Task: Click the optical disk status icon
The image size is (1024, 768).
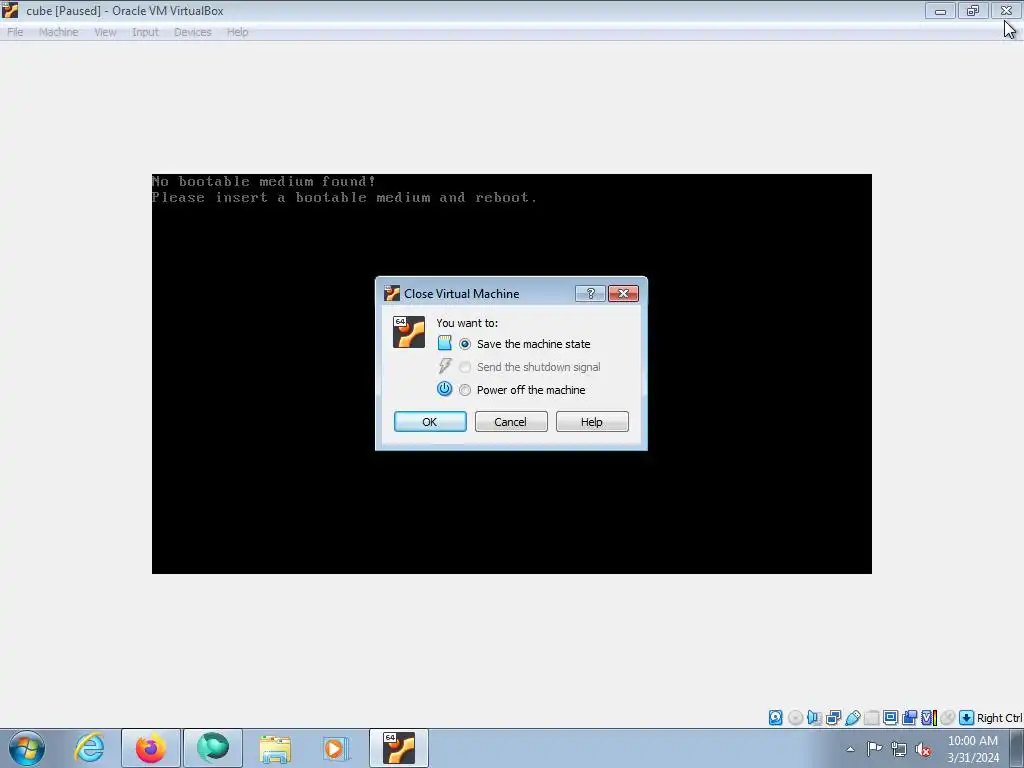Action: [795, 718]
